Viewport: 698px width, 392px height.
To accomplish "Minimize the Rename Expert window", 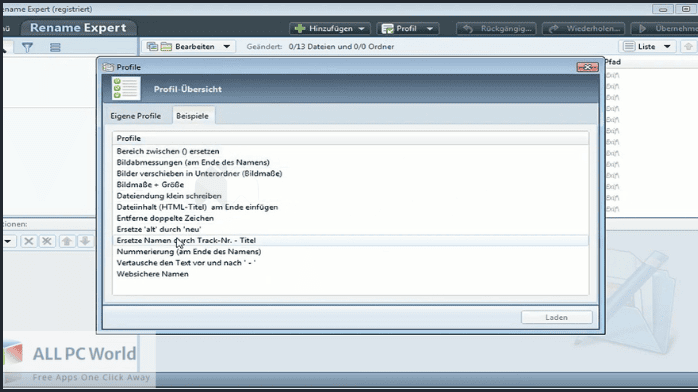I will point(662,9).
